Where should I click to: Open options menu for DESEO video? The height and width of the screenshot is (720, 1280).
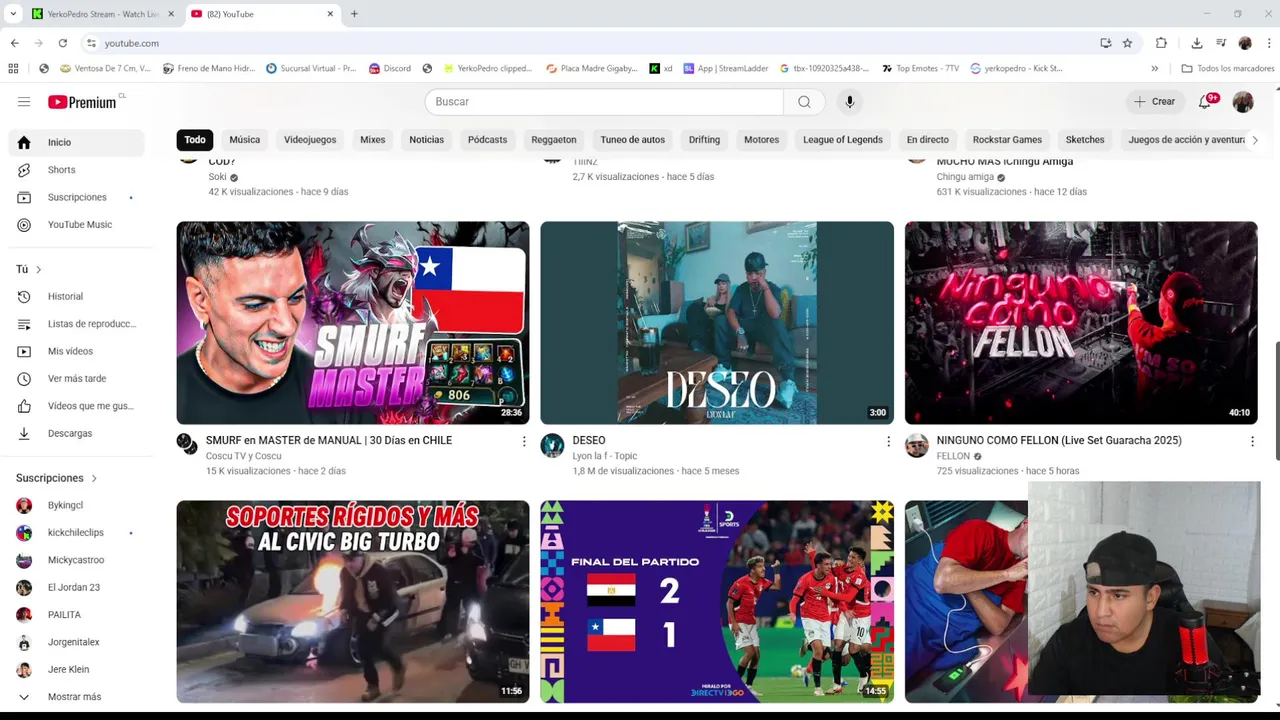888,441
